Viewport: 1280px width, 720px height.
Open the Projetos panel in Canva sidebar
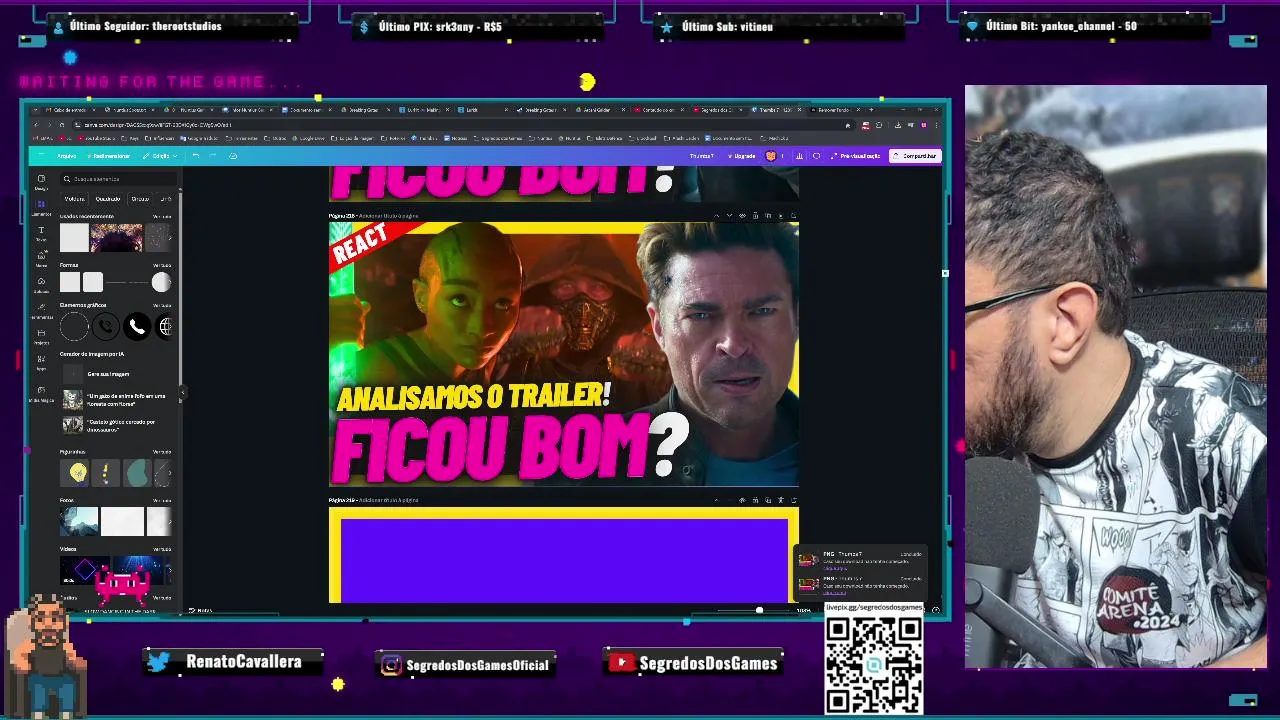[x=41, y=336]
